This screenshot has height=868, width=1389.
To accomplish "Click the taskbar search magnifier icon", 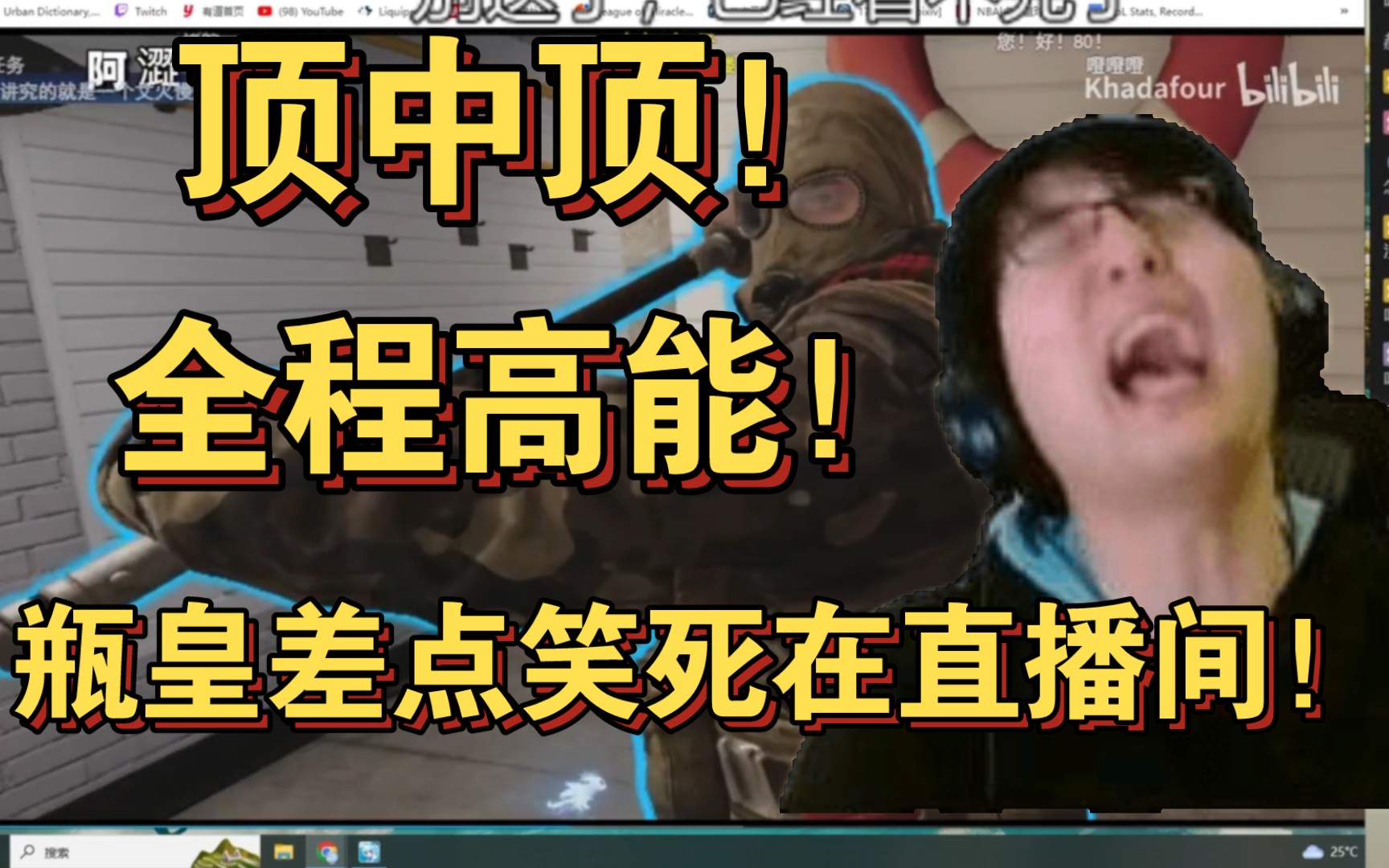I will coord(28,852).
